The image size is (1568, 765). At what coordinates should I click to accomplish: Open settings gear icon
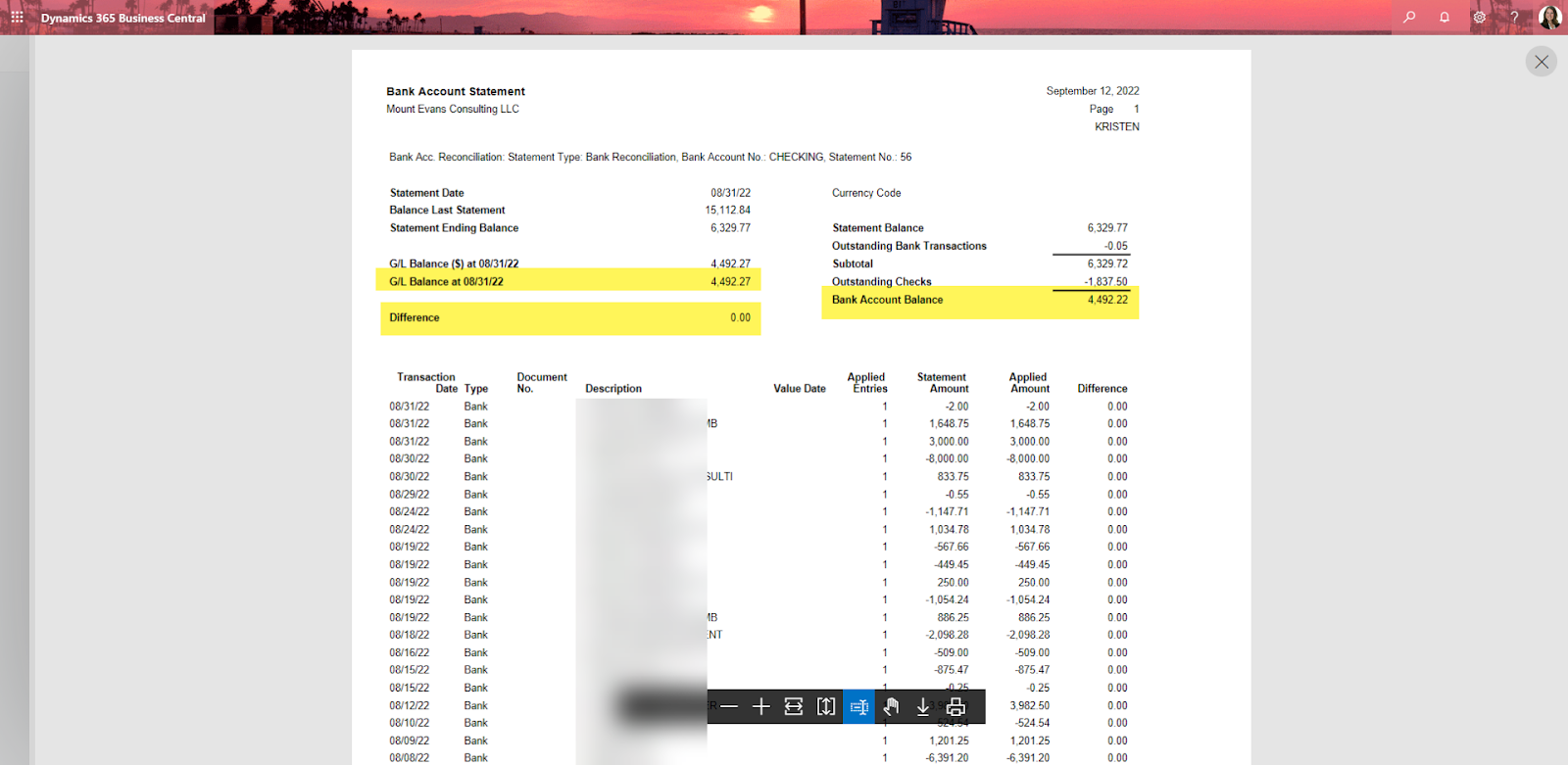tap(1480, 17)
